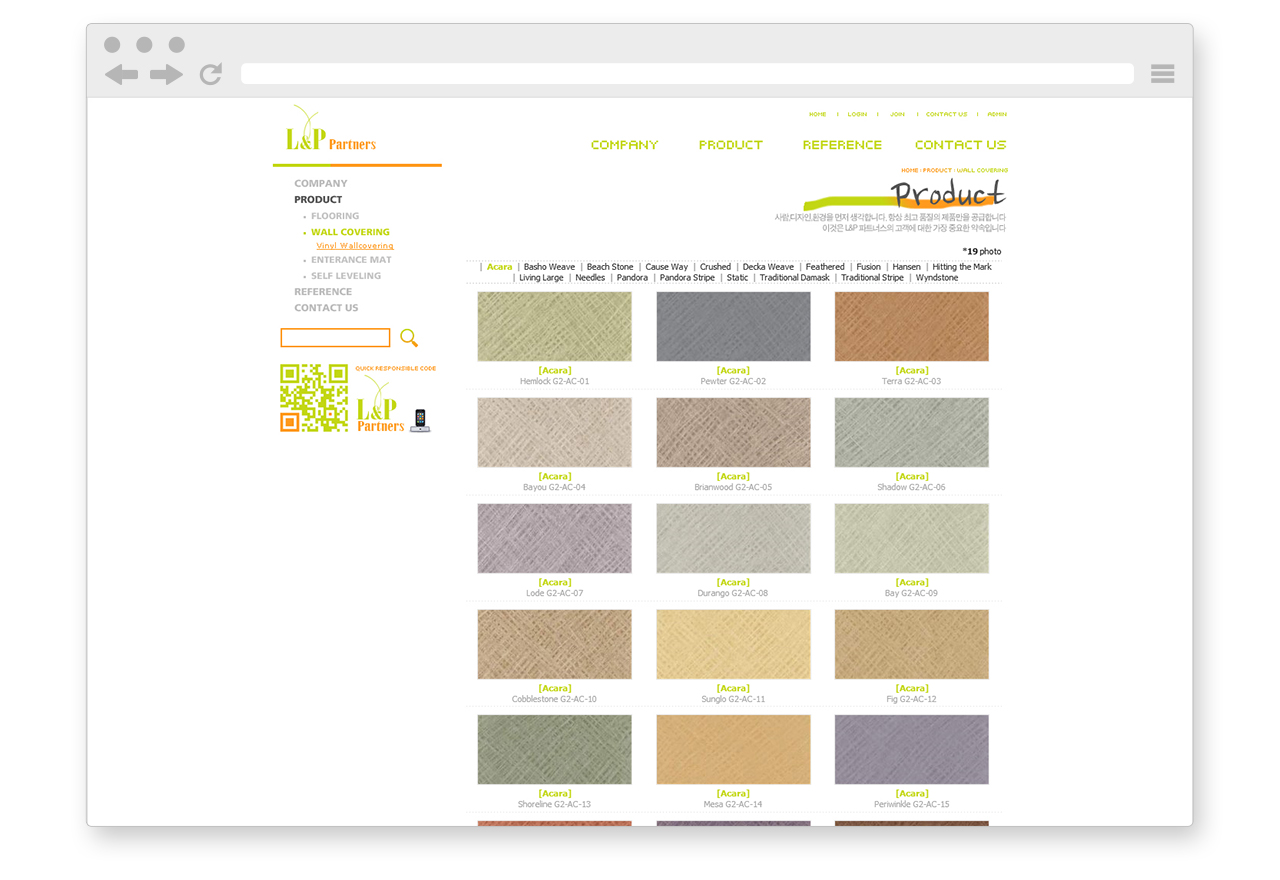Open the small top CONTACT US link
The width and height of the screenshot is (1280, 880).
(x=946, y=114)
